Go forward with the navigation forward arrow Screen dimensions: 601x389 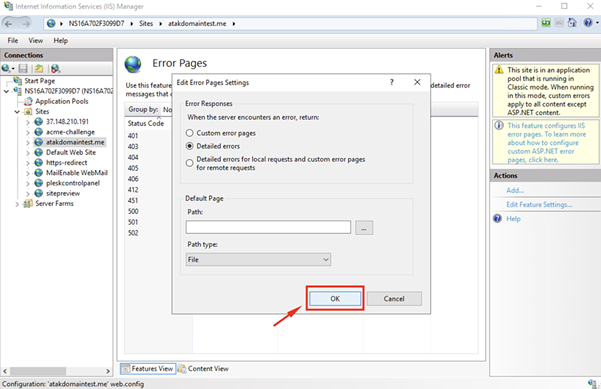[x=26, y=24]
